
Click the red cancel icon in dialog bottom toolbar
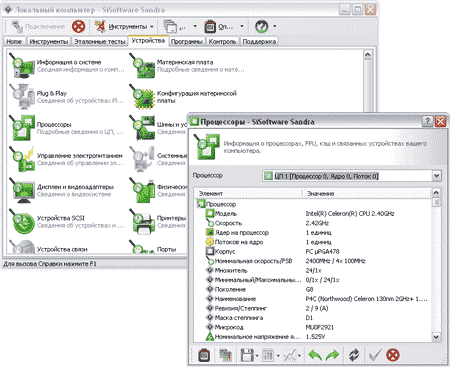(393, 355)
